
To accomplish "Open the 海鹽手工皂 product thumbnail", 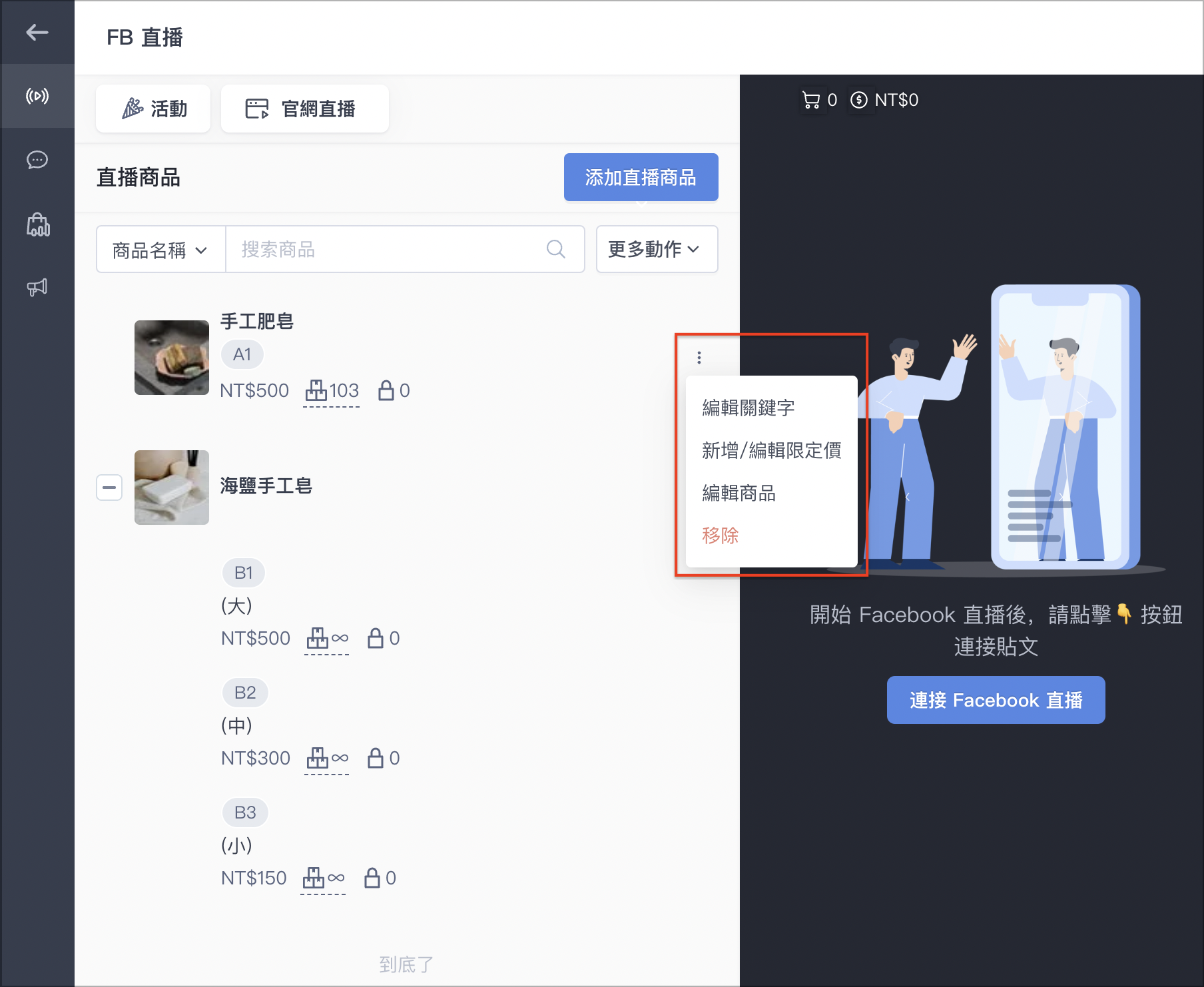I will (172, 488).
